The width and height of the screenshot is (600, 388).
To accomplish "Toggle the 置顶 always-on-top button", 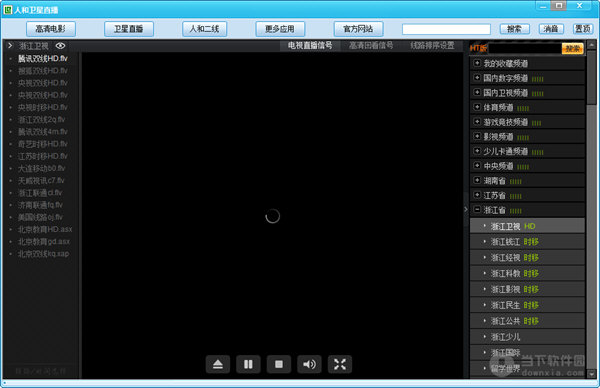I will click(x=583, y=29).
